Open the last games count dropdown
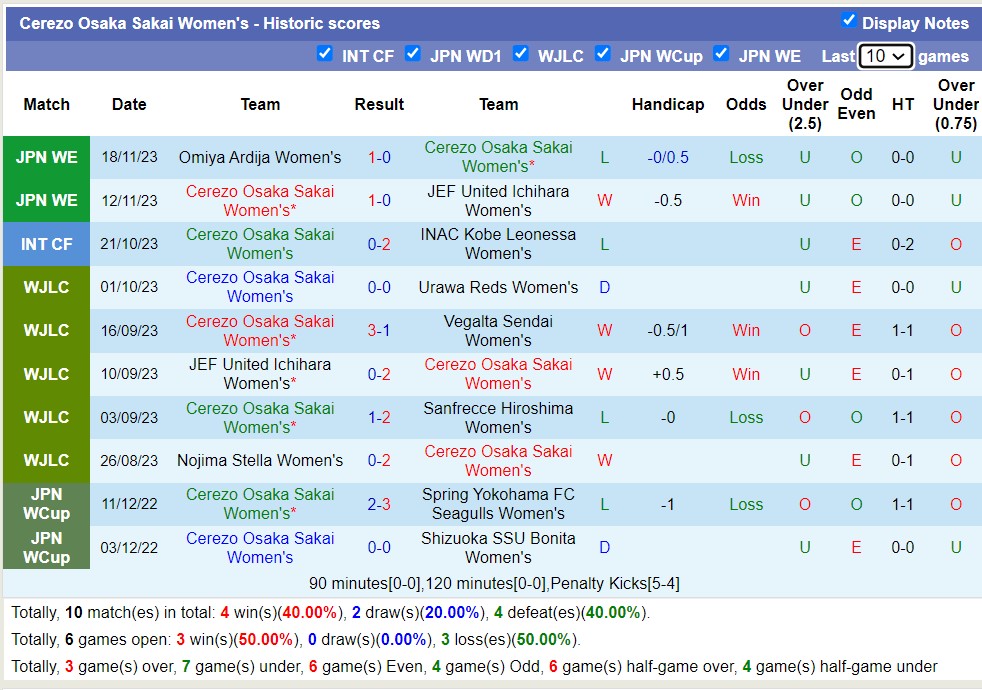The image size is (982, 690). (x=886, y=56)
